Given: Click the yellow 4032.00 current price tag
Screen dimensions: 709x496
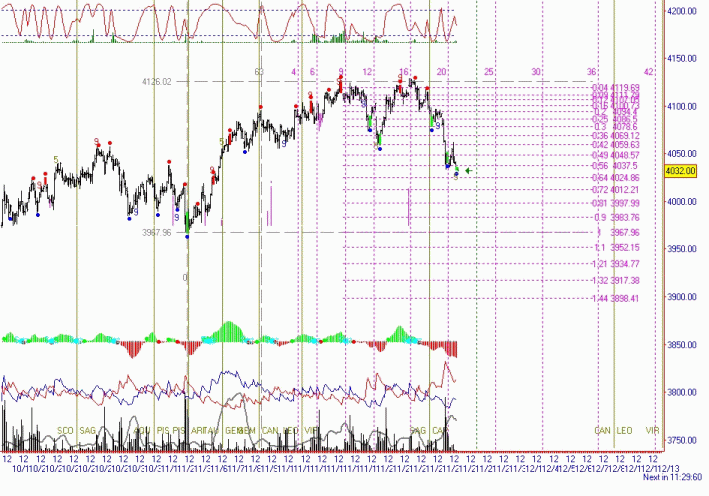Looking at the screenshot, I should [681, 171].
